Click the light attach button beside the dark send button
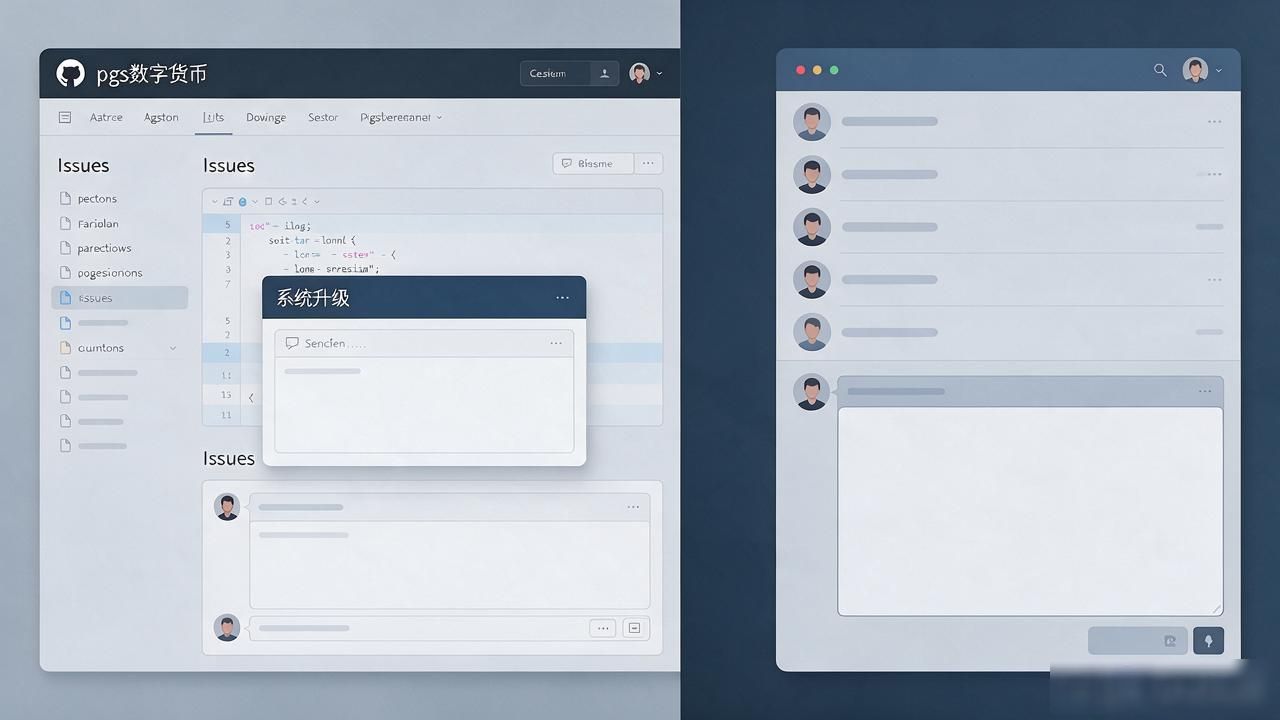This screenshot has height=720, width=1280. [1137, 641]
